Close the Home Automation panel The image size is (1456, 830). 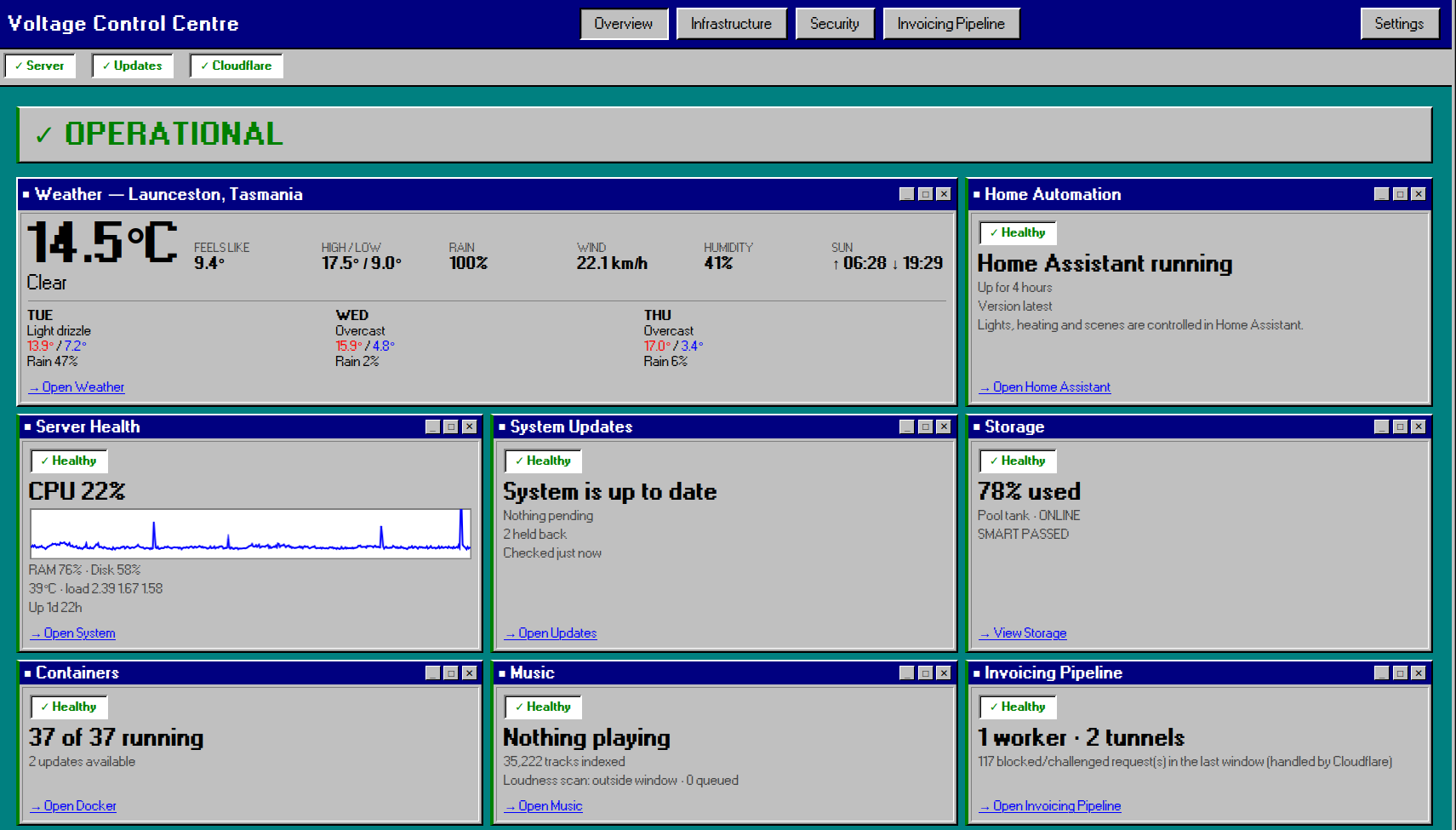pos(1419,194)
